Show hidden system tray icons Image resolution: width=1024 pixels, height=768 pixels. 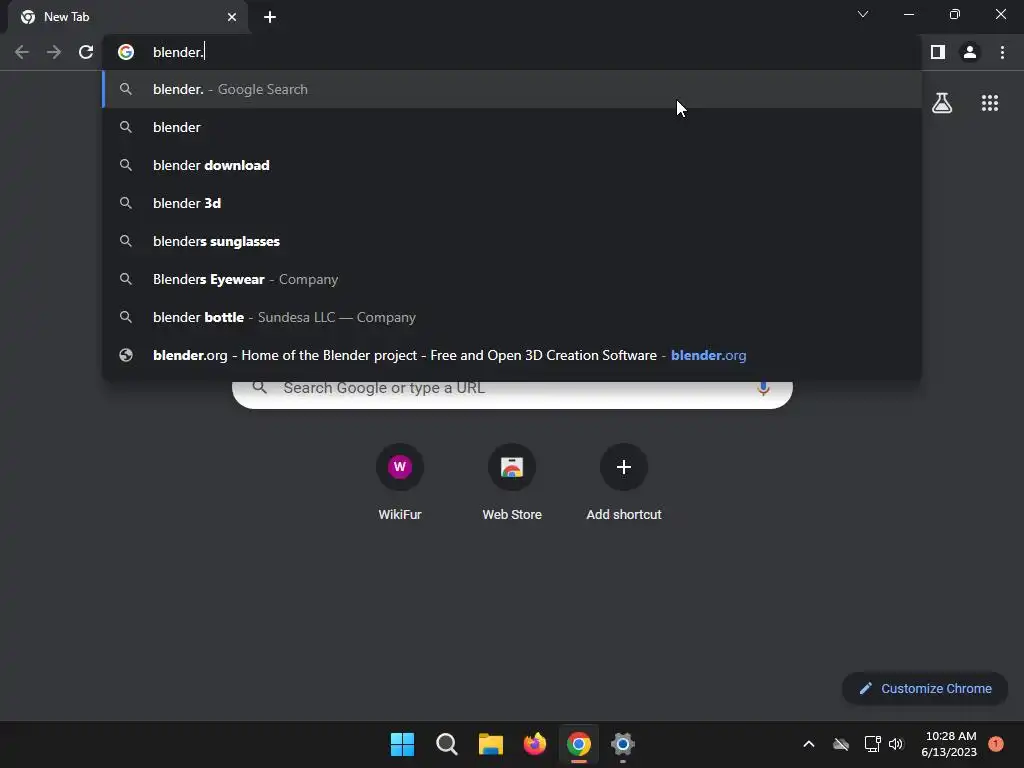[808, 744]
